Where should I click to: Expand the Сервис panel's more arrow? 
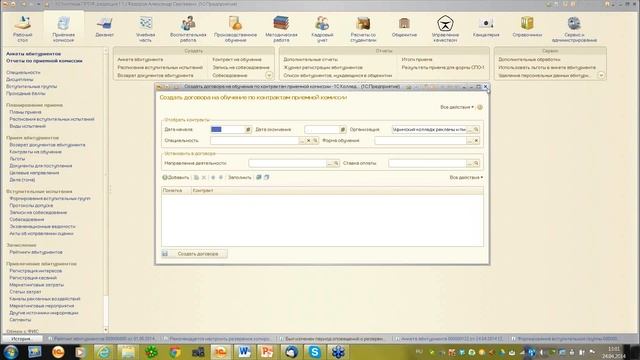click(x=601, y=76)
